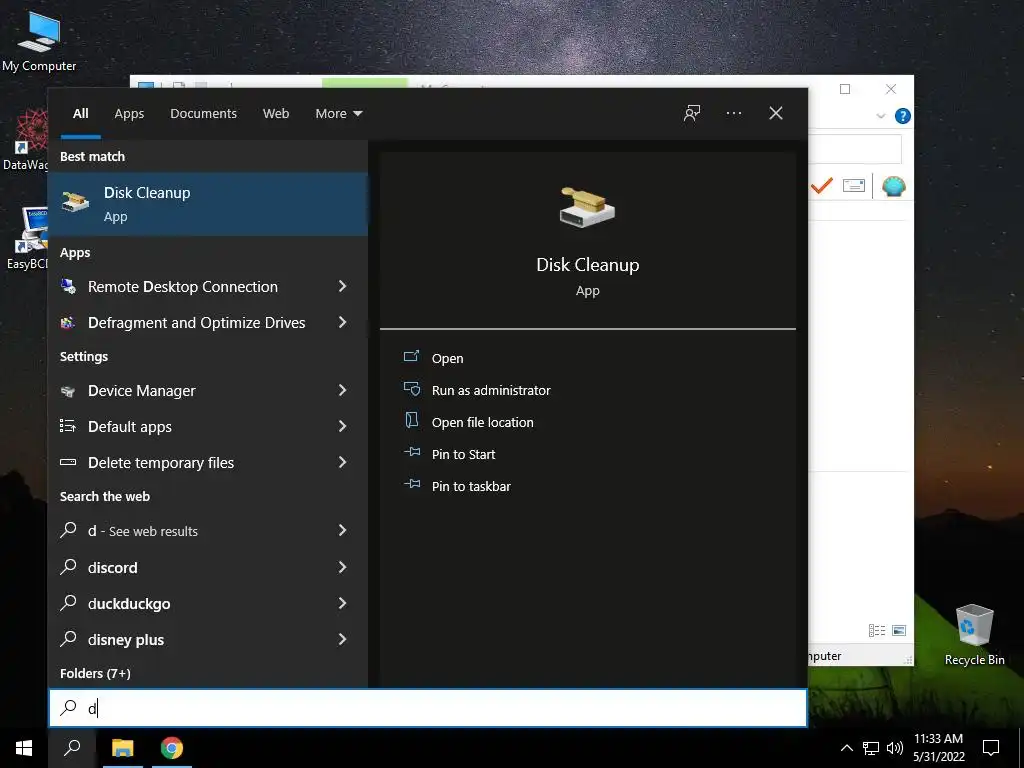The image size is (1024, 768).
Task: Expand the disney plus search arrow
Action: tap(342, 639)
